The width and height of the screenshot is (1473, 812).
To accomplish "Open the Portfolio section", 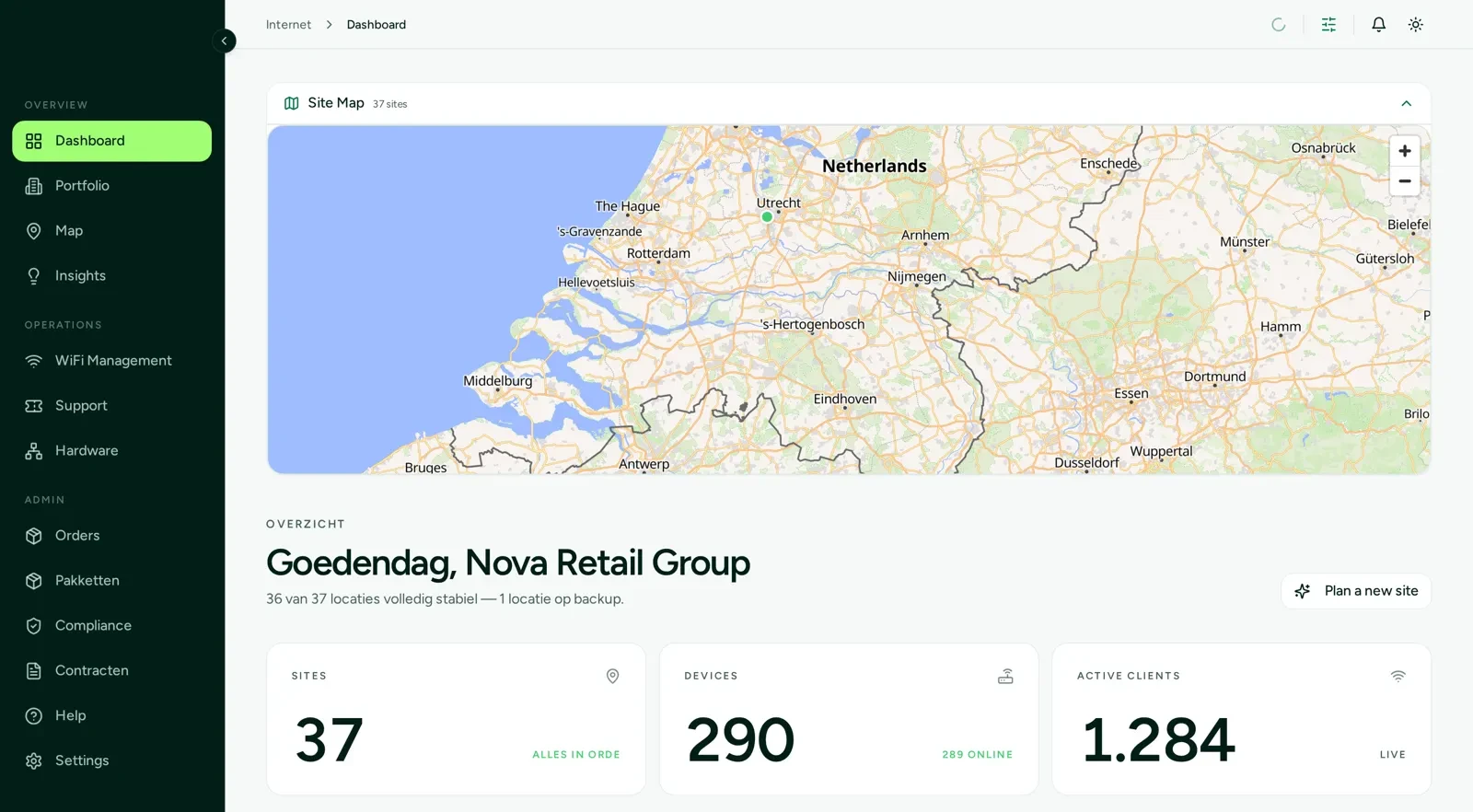I will [x=111, y=186].
